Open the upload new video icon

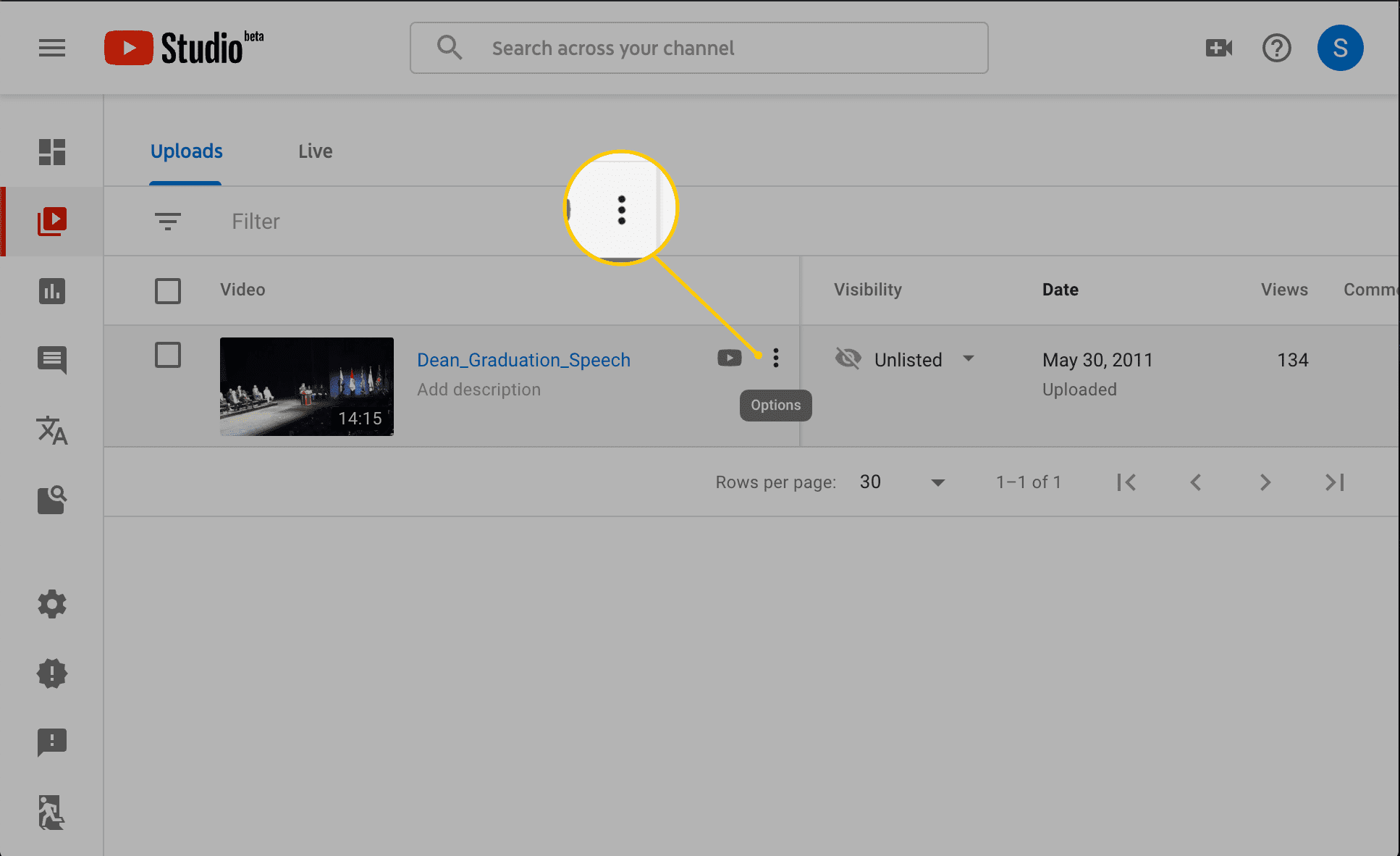[x=1219, y=47]
